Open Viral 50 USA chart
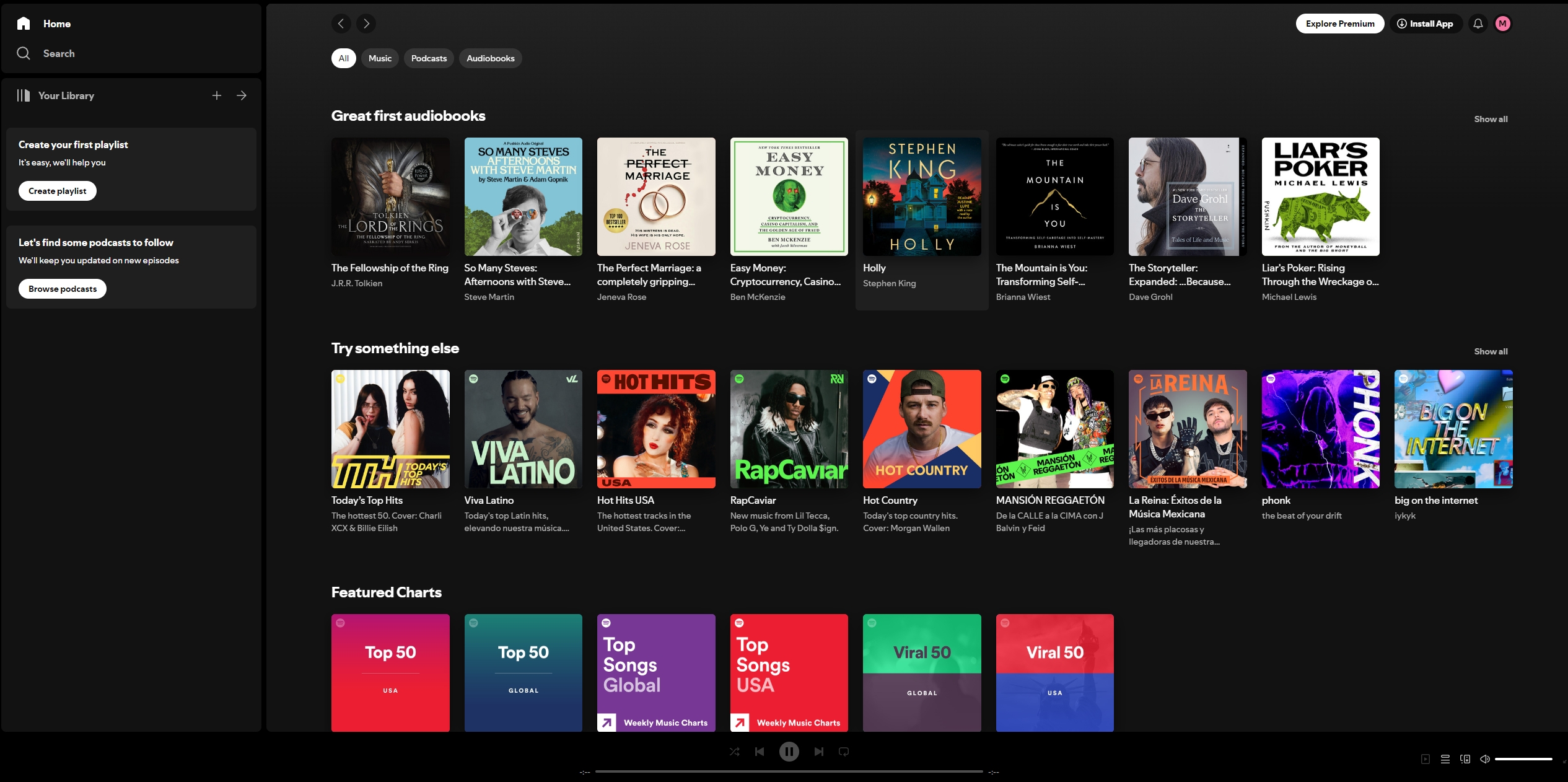The height and width of the screenshot is (782, 1568). [x=1055, y=673]
